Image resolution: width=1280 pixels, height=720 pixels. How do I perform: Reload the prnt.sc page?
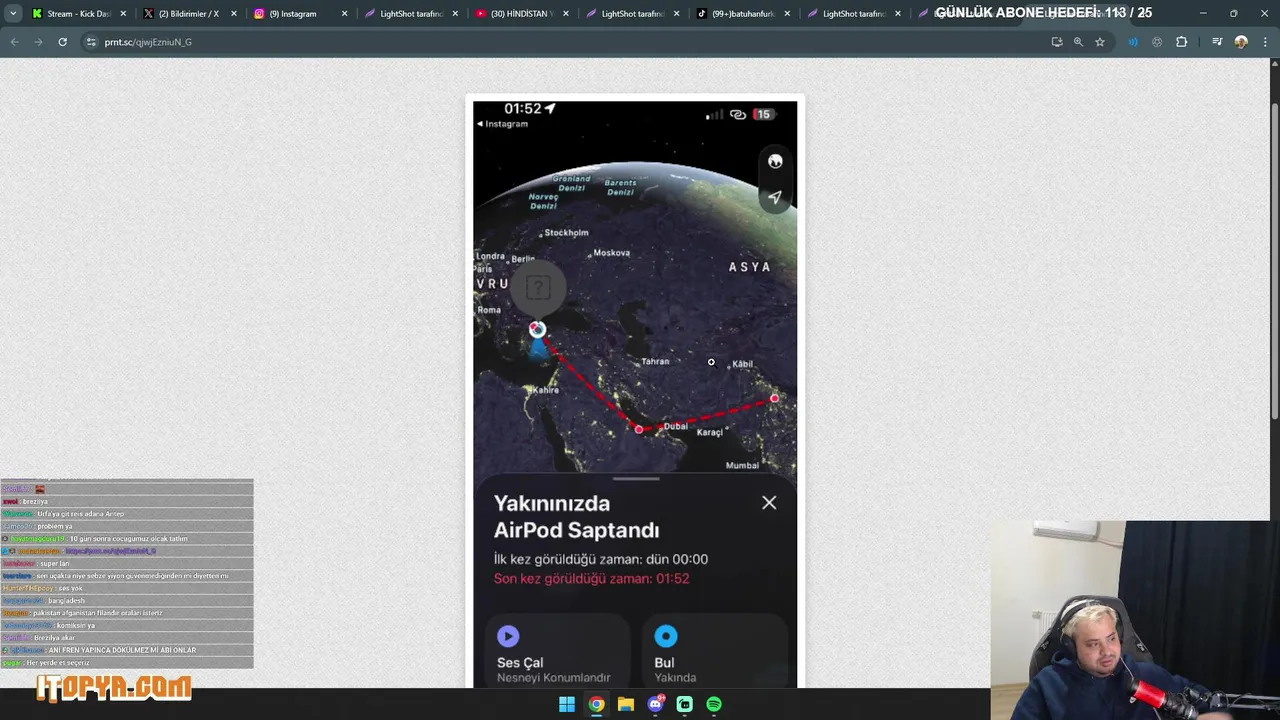(62, 42)
